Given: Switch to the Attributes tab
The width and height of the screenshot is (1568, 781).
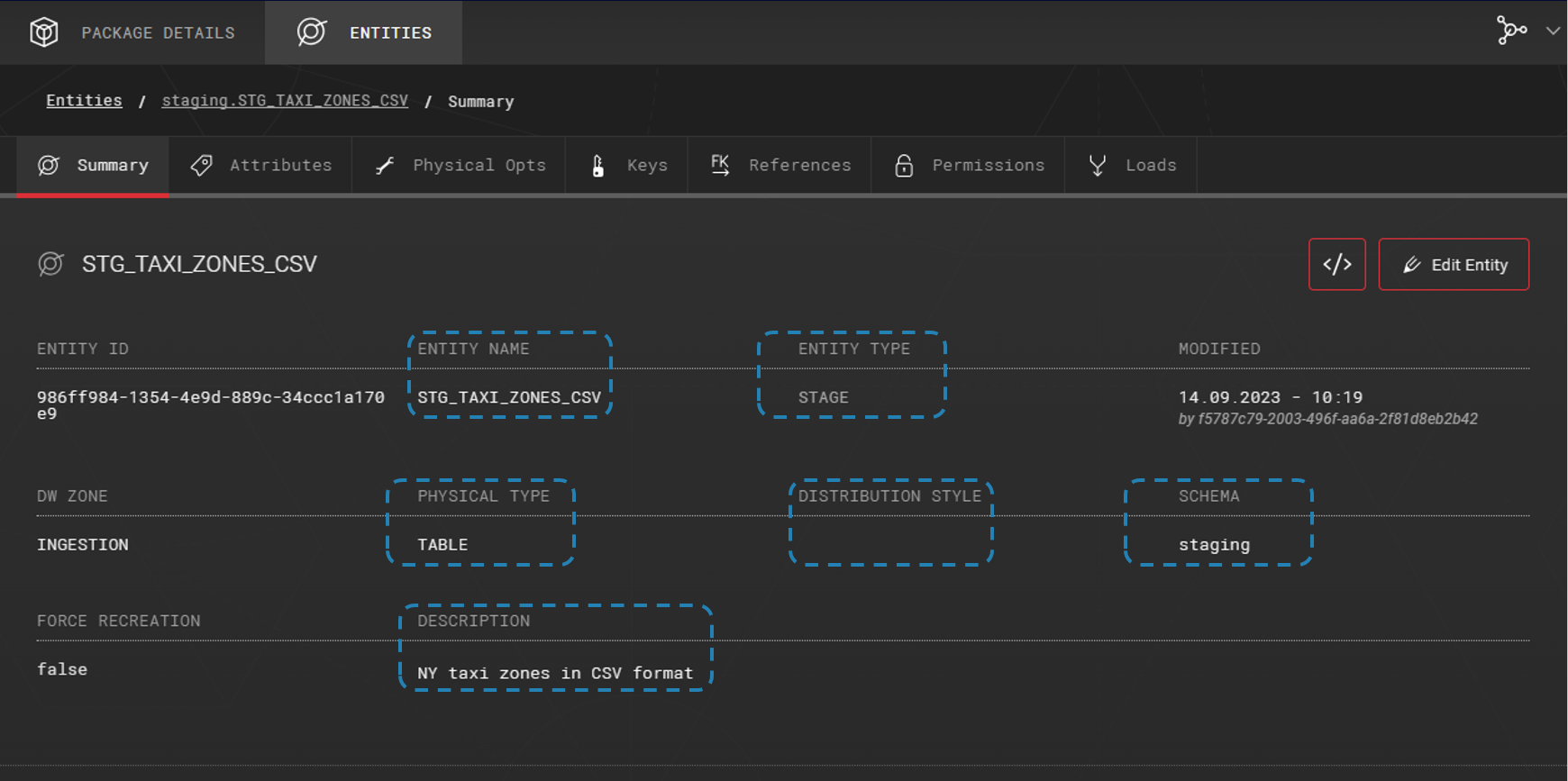Looking at the screenshot, I should tap(261, 165).
